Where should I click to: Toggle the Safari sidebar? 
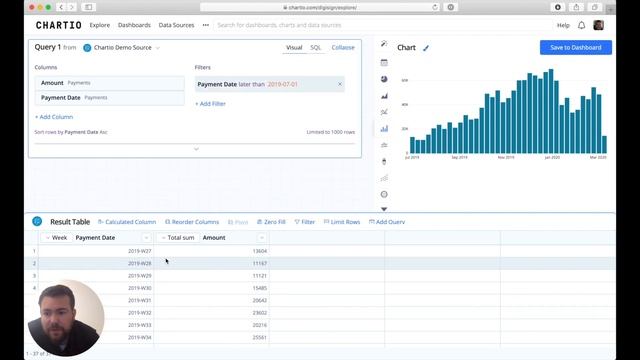click(89, 7)
